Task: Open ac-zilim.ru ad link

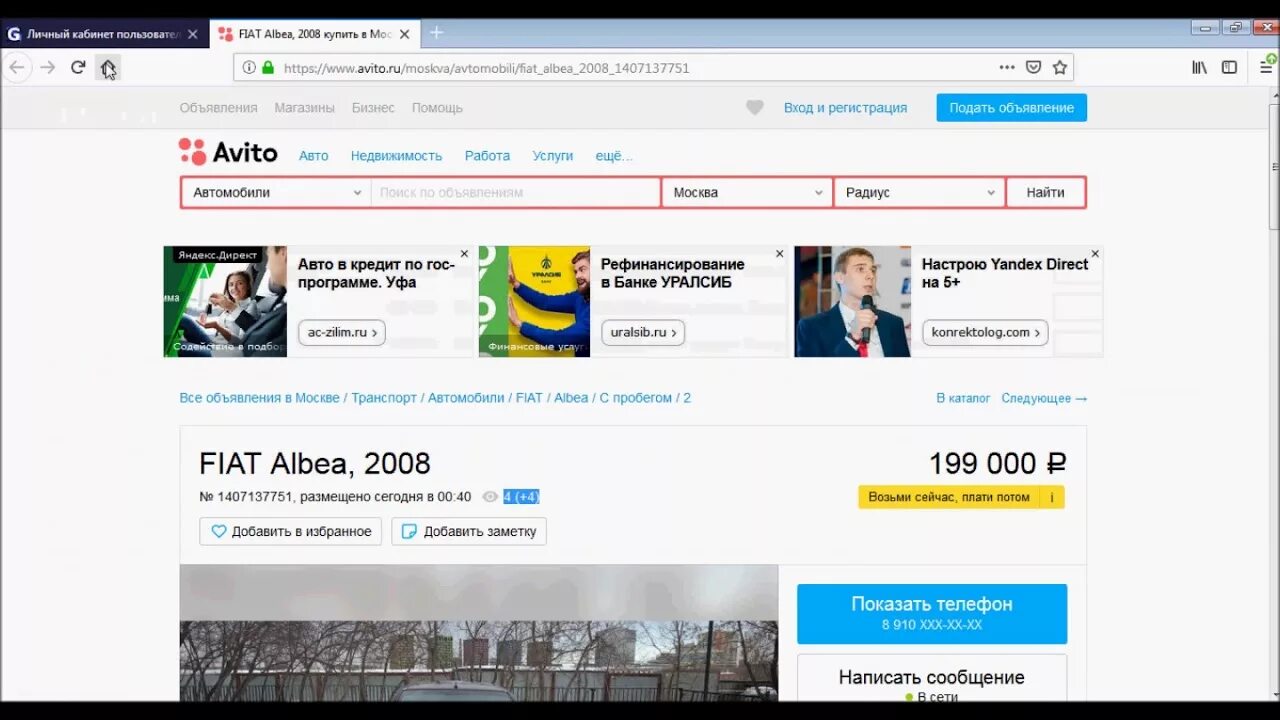Action: click(x=341, y=332)
